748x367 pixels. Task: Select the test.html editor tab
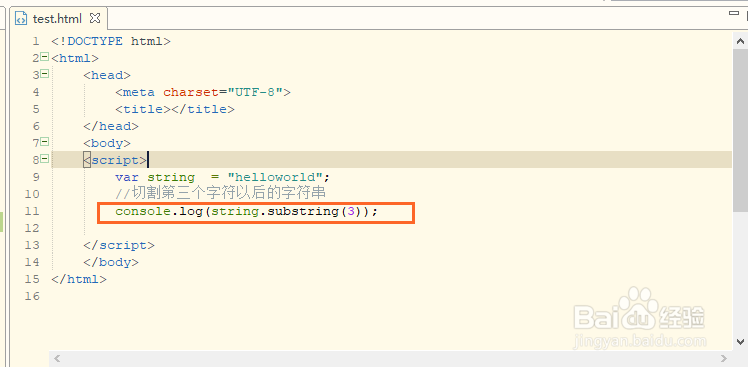pyautogui.click(x=58, y=19)
